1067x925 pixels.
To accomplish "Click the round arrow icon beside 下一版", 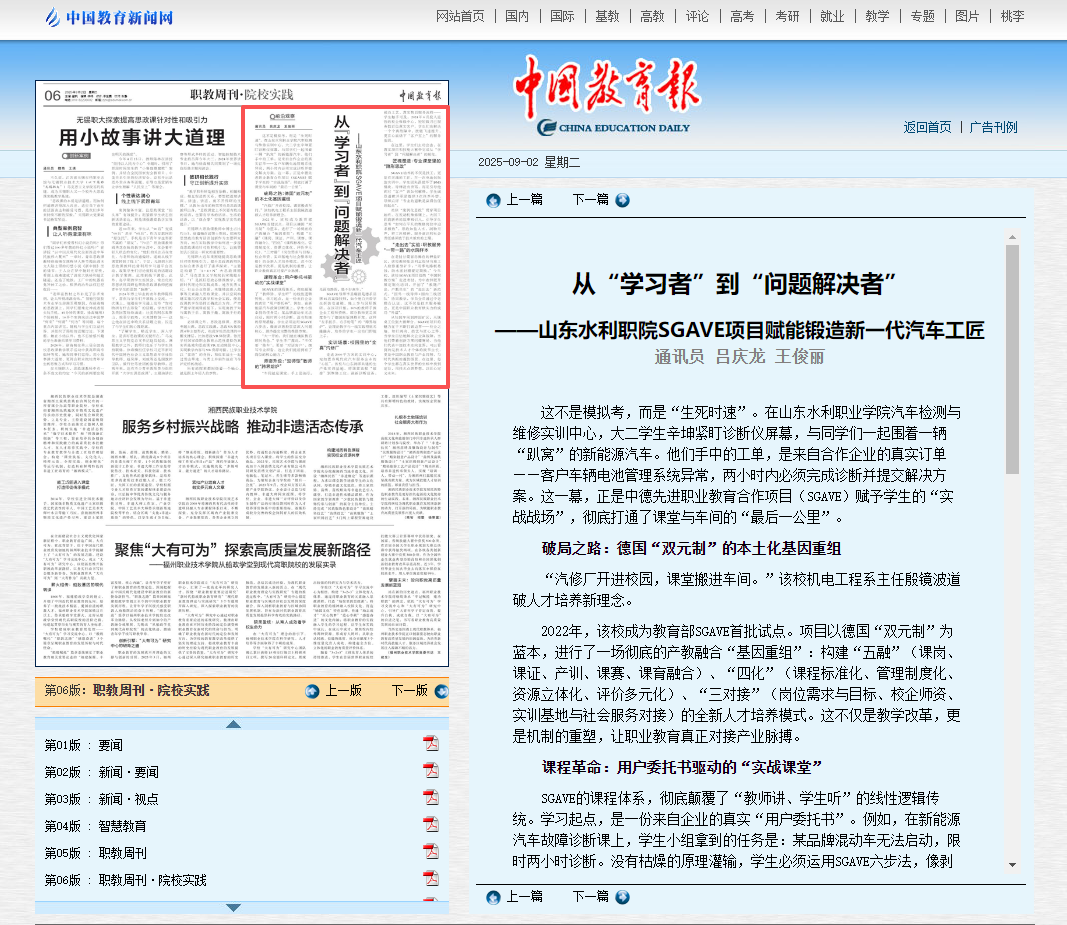I will [440, 691].
